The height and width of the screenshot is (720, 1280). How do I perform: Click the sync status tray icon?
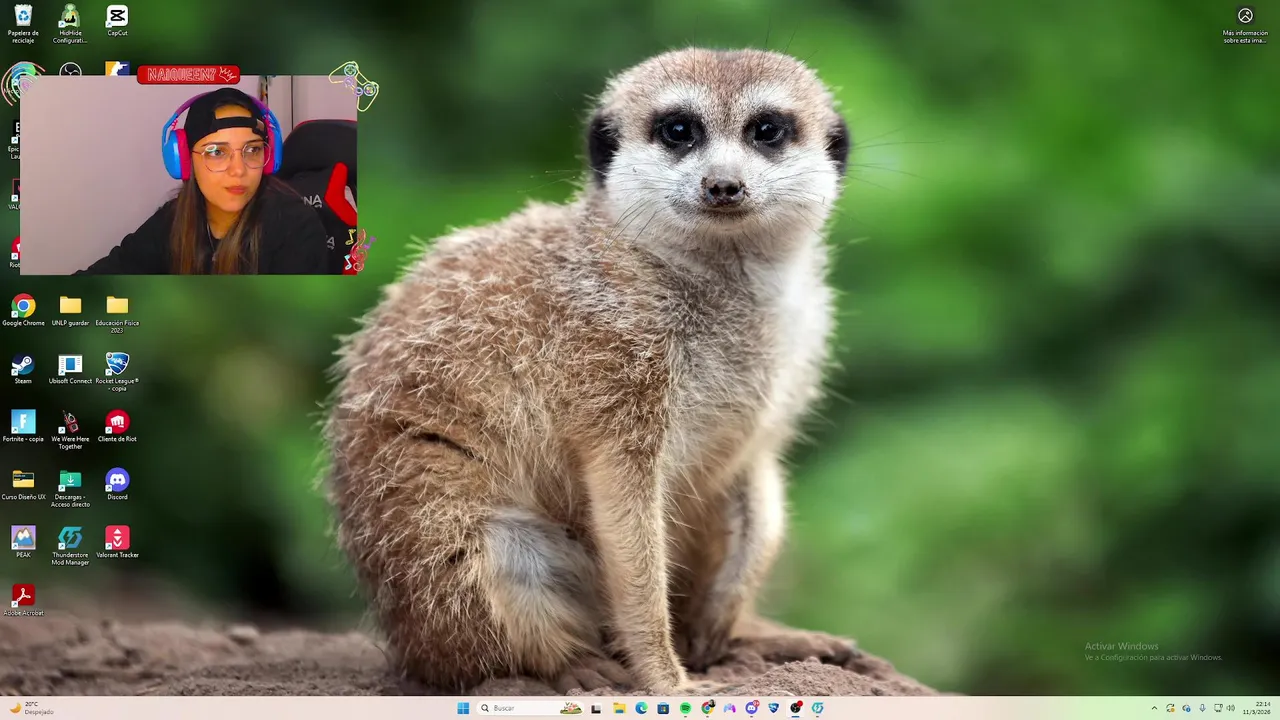(x=1170, y=708)
